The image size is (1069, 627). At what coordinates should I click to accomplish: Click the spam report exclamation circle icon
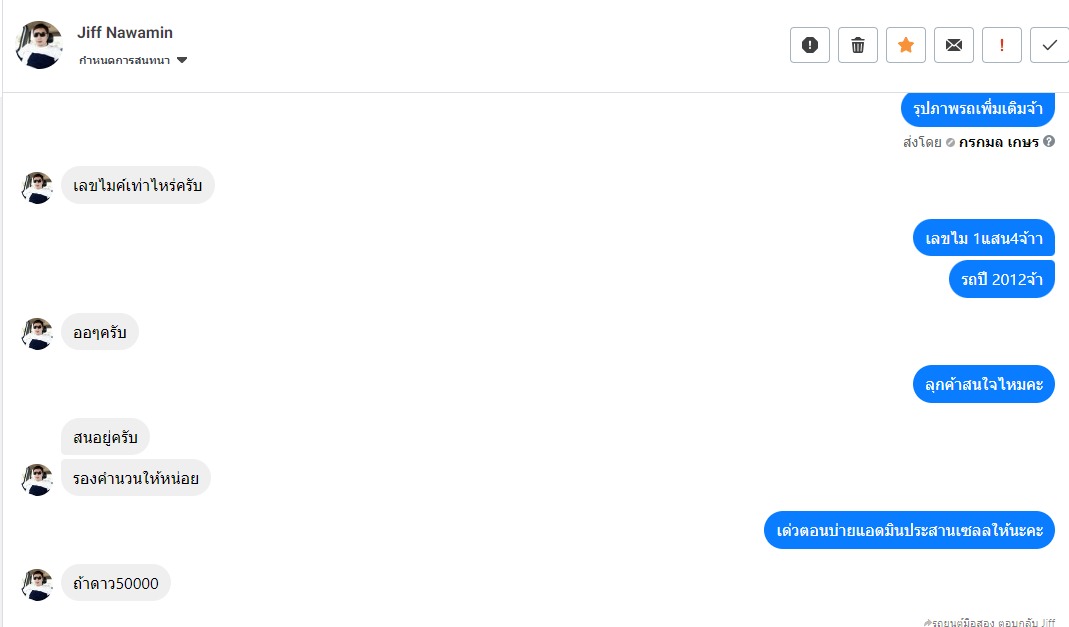tap(810, 45)
